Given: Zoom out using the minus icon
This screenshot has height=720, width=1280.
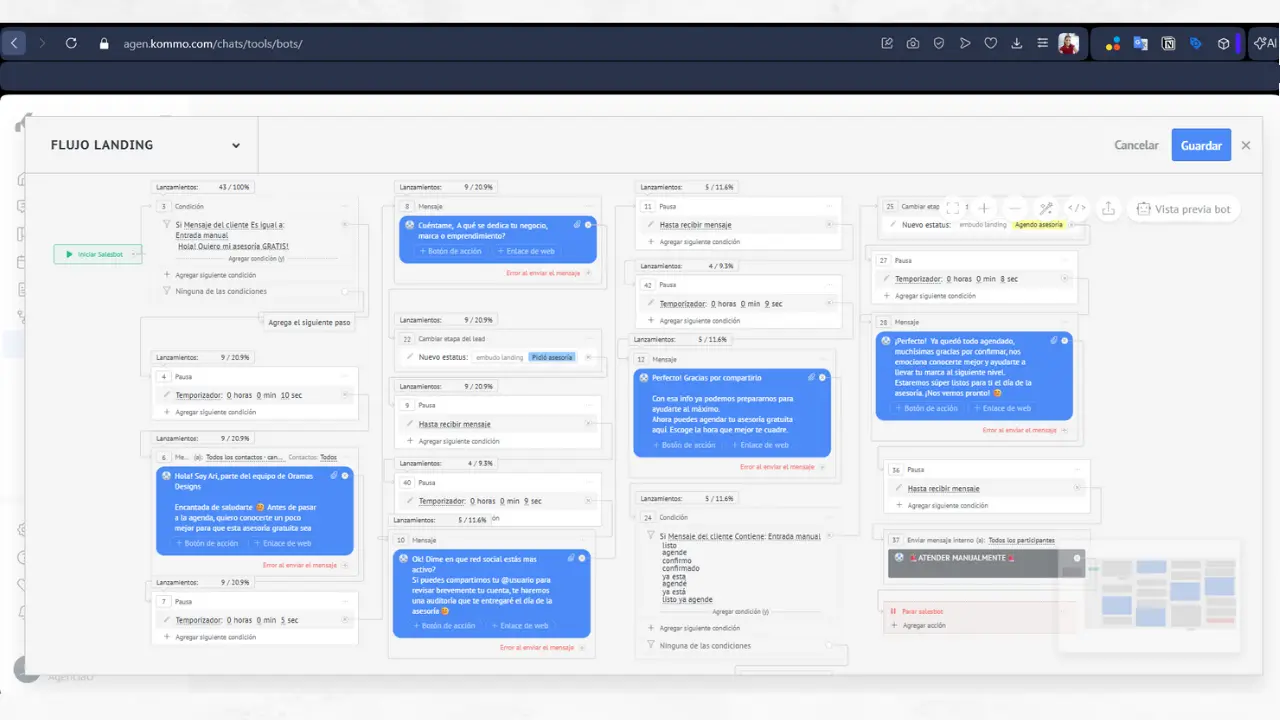Looking at the screenshot, I should point(1013,208).
